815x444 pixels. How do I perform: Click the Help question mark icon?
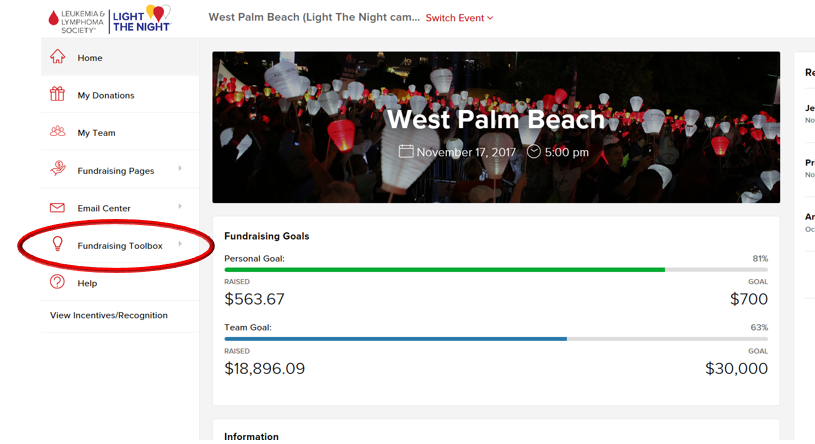tap(57, 282)
